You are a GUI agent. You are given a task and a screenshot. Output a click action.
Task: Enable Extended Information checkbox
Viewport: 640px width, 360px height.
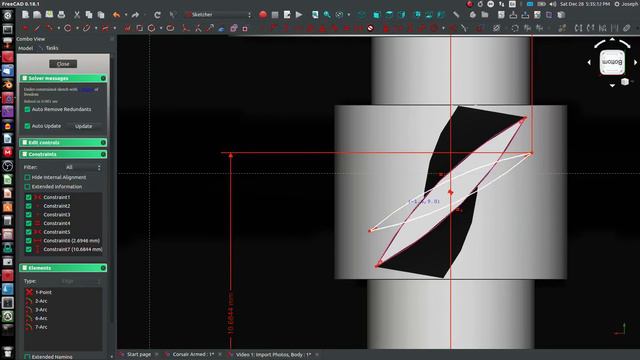click(x=27, y=187)
